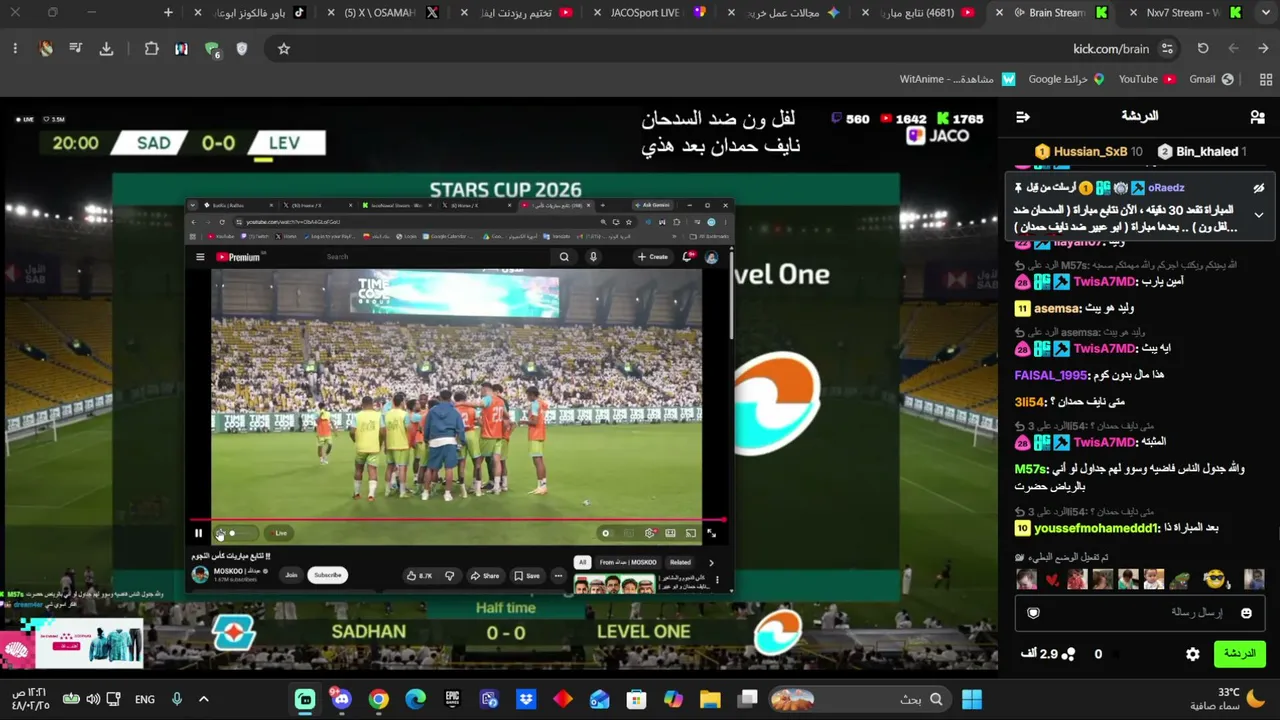The width and height of the screenshot is (1280, 720).
Task: Open channel points 2.9 ألف
Action: 1047,654
